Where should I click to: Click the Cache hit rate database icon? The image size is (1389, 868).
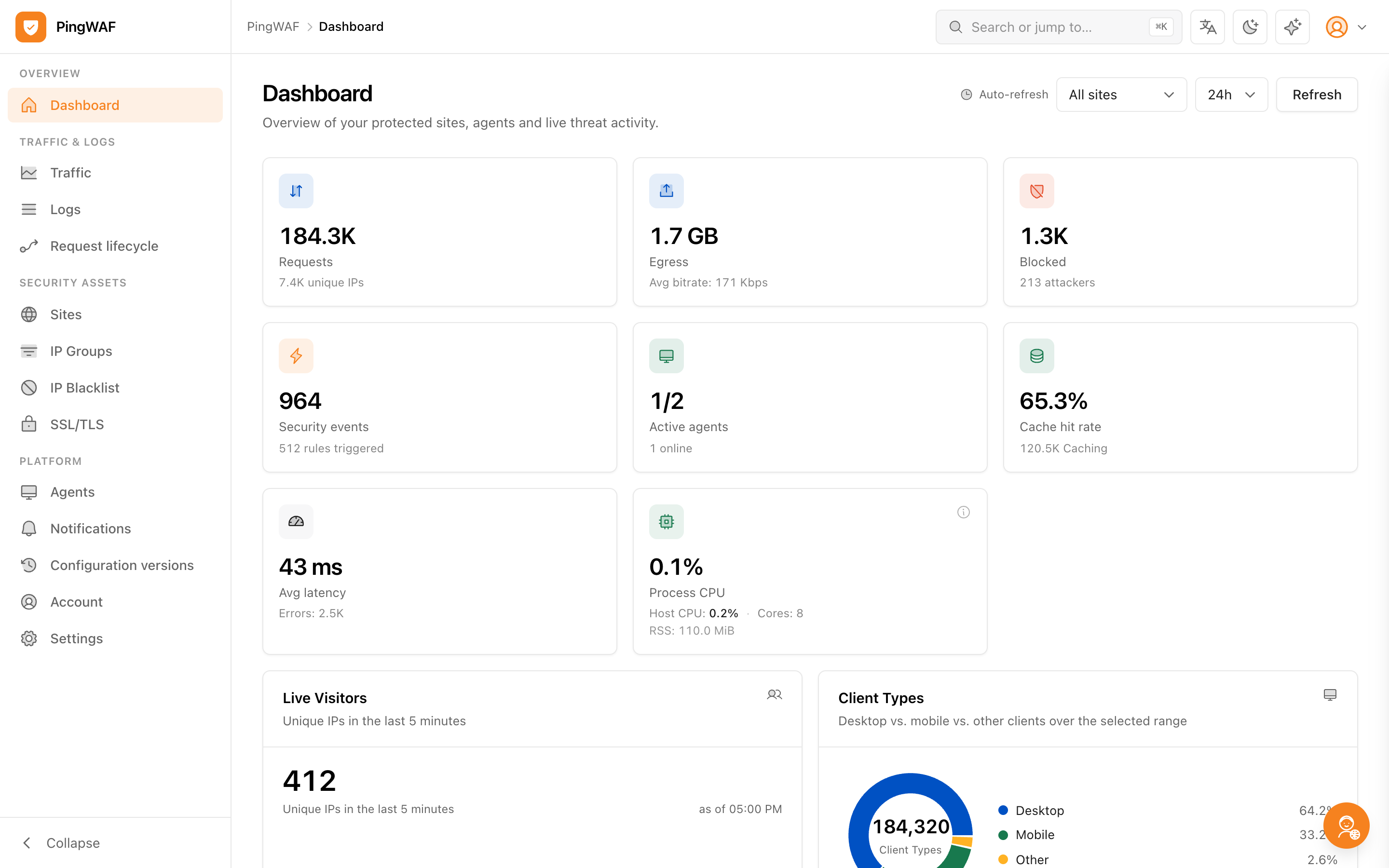tap(1036, 356)
